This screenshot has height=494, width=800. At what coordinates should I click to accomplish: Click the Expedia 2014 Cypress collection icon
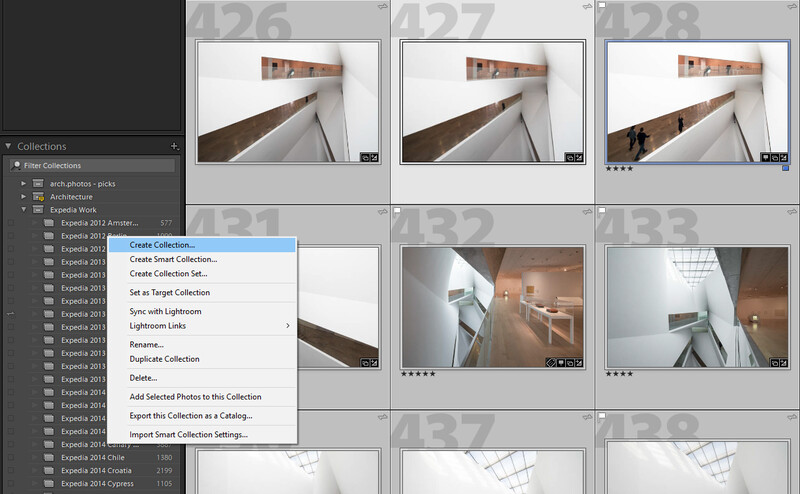pos(49,483)
